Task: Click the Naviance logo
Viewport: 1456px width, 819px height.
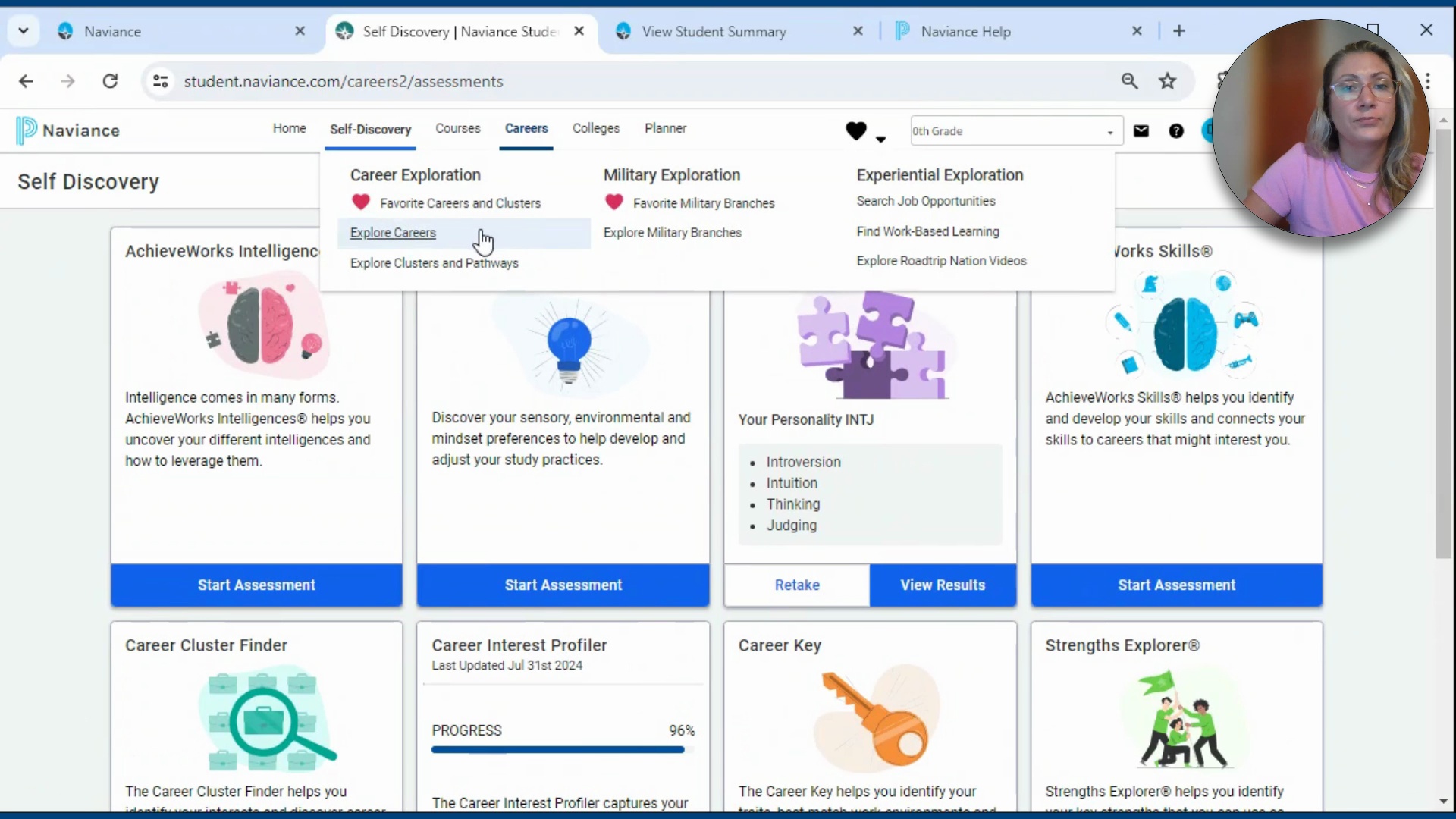Action: [x=68, y=130]
